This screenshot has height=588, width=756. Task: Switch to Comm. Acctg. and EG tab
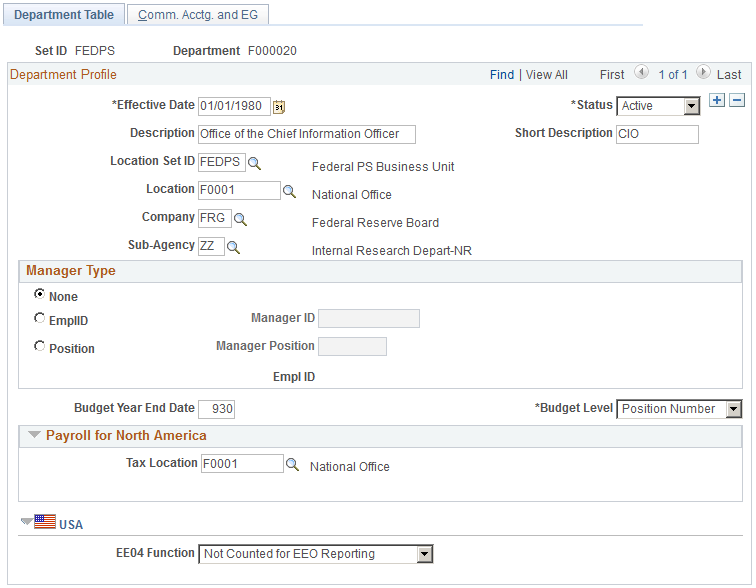click(198, 14)
